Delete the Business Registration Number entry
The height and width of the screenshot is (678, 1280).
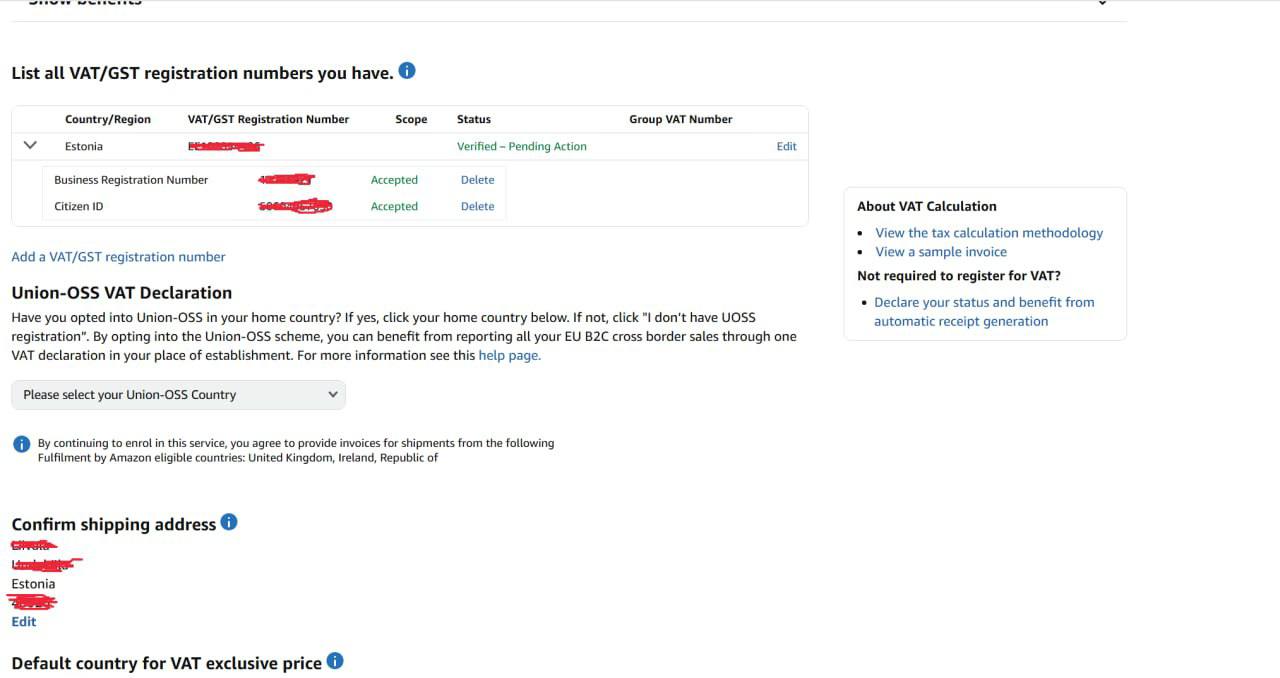477,180
